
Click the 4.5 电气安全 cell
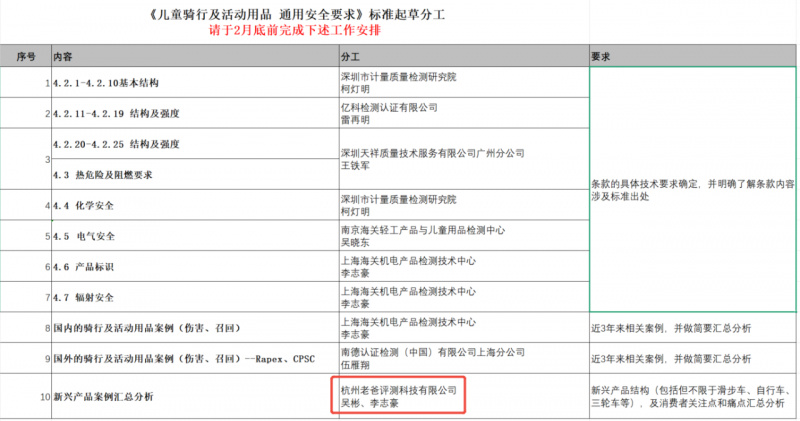pos(85,237)
